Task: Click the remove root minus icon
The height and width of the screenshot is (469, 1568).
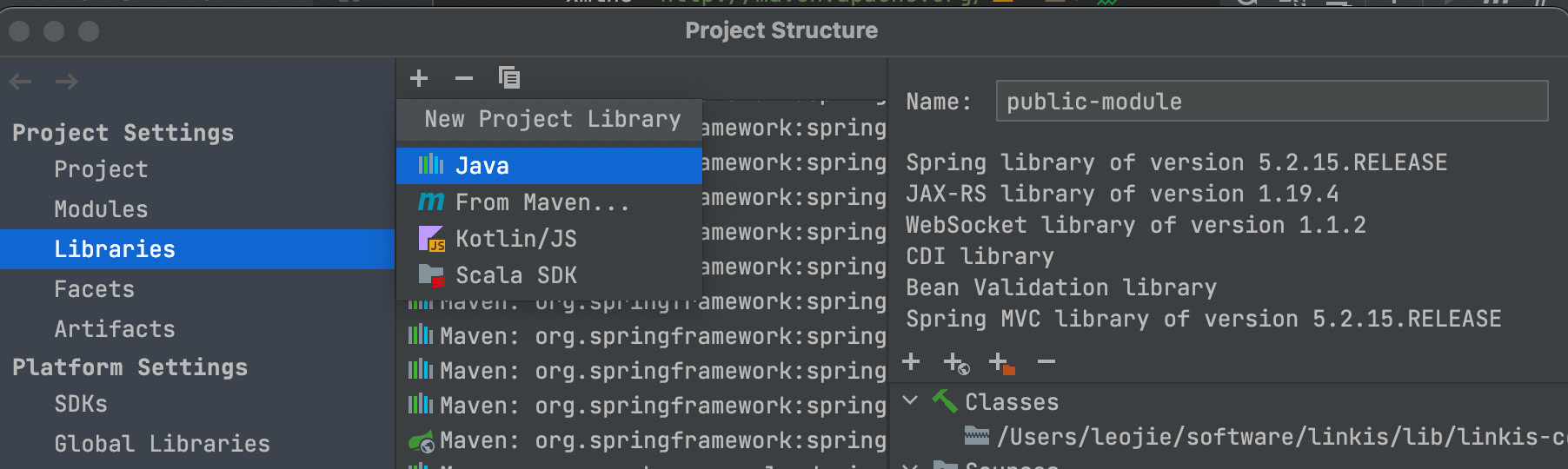Action: pos(1046,361)
